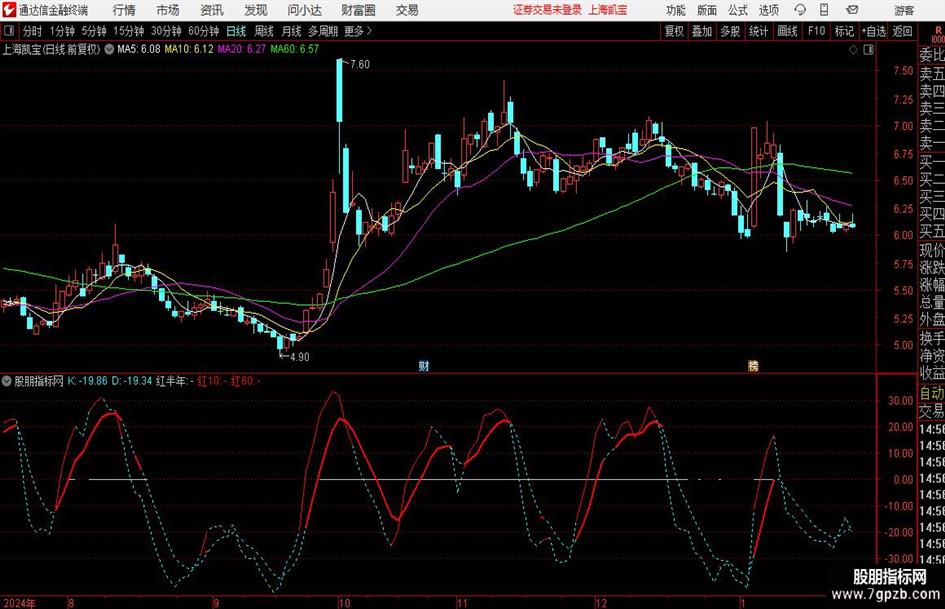Open the 交易 menu
The height and width of the screenshot is (609, 945).
coord(407,10)
